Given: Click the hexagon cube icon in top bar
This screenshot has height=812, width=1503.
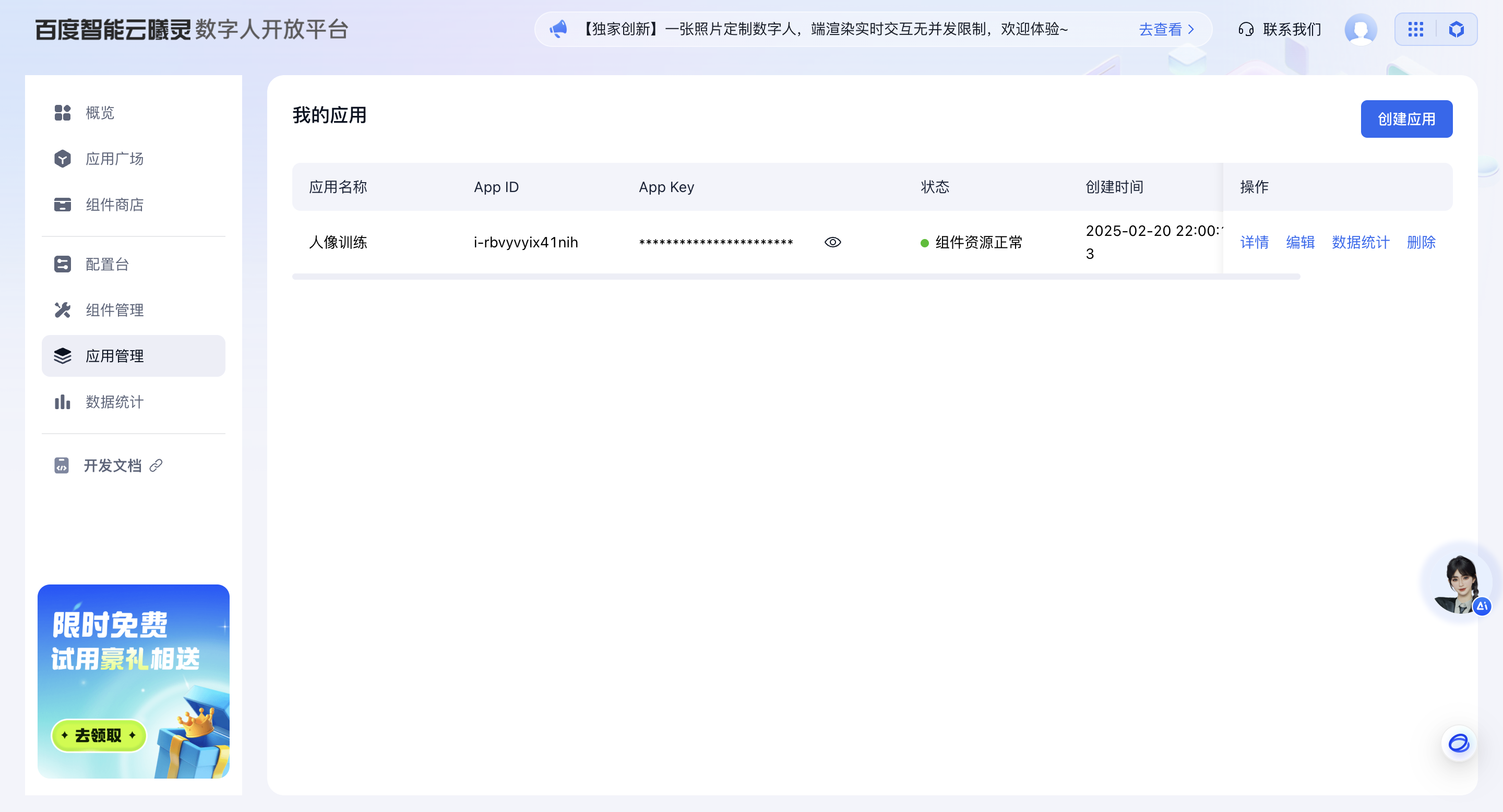Looking at the screenshot, I should (1457, 29).
